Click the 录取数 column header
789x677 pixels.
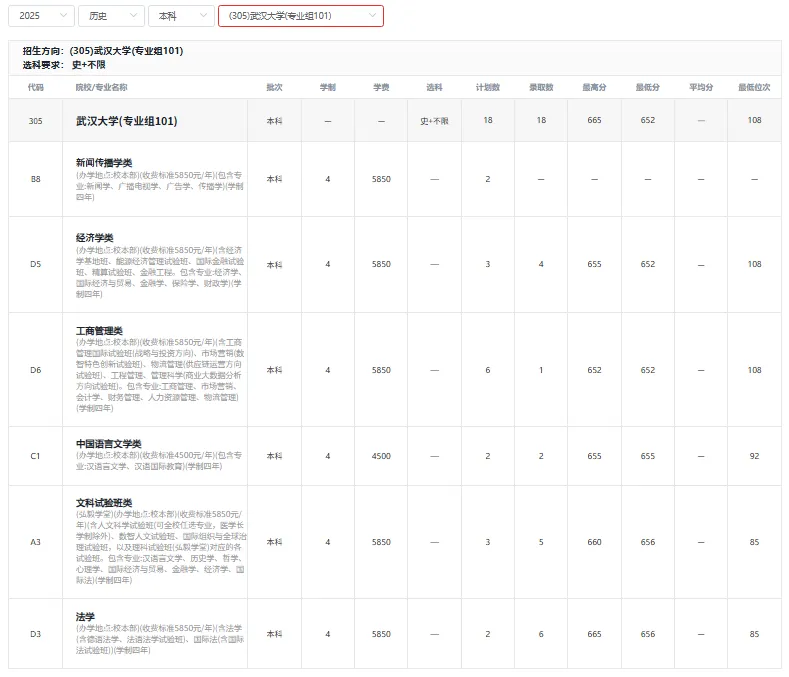[541, 87]
